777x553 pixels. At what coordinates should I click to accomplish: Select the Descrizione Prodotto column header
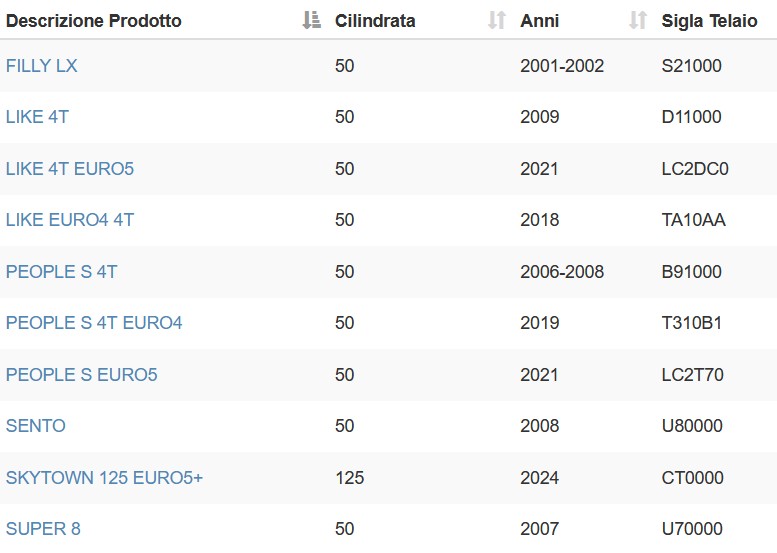(x=94, y=21)
